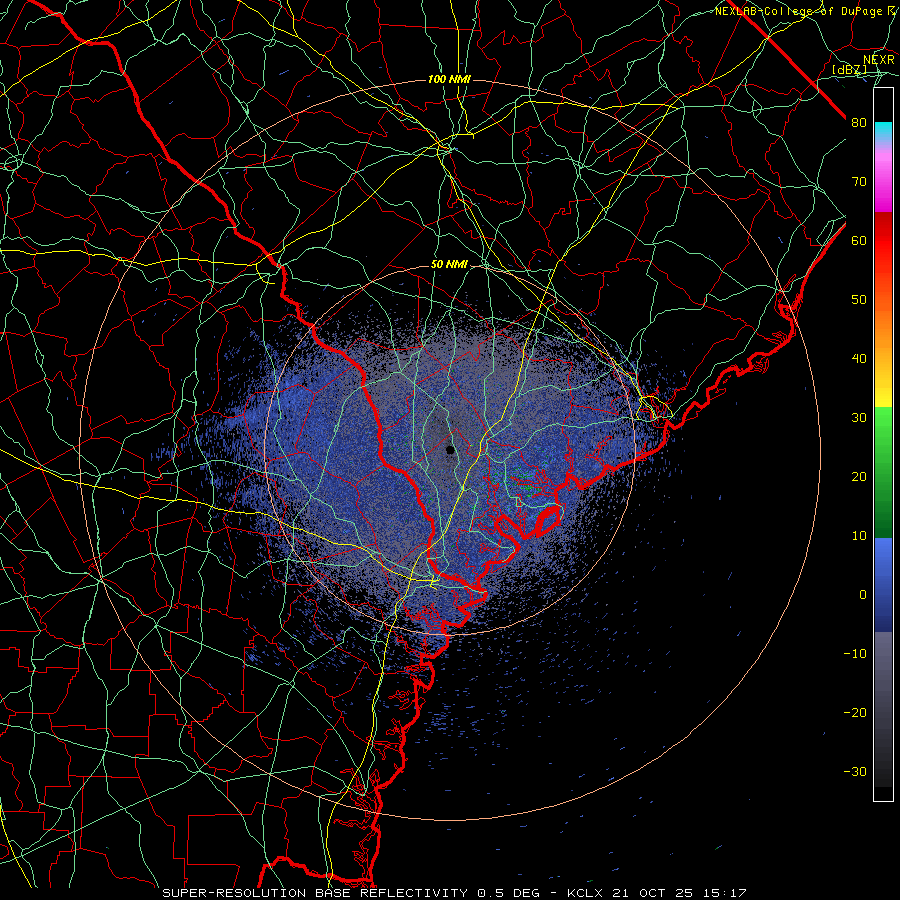Click the green segment of the color bar
Image resolution: width=900 pixels, height=900 pixels.
pyautogui.click(x=883, y=472)
